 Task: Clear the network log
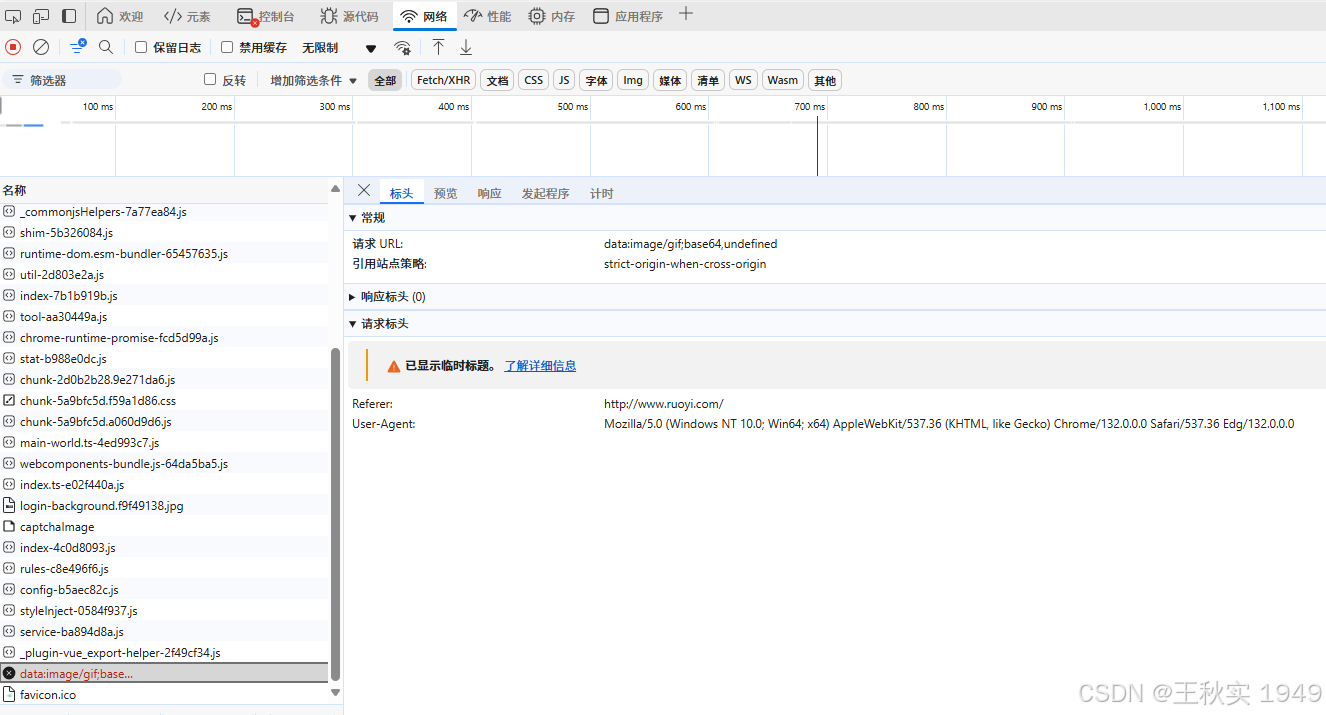[x=41, y=47]
